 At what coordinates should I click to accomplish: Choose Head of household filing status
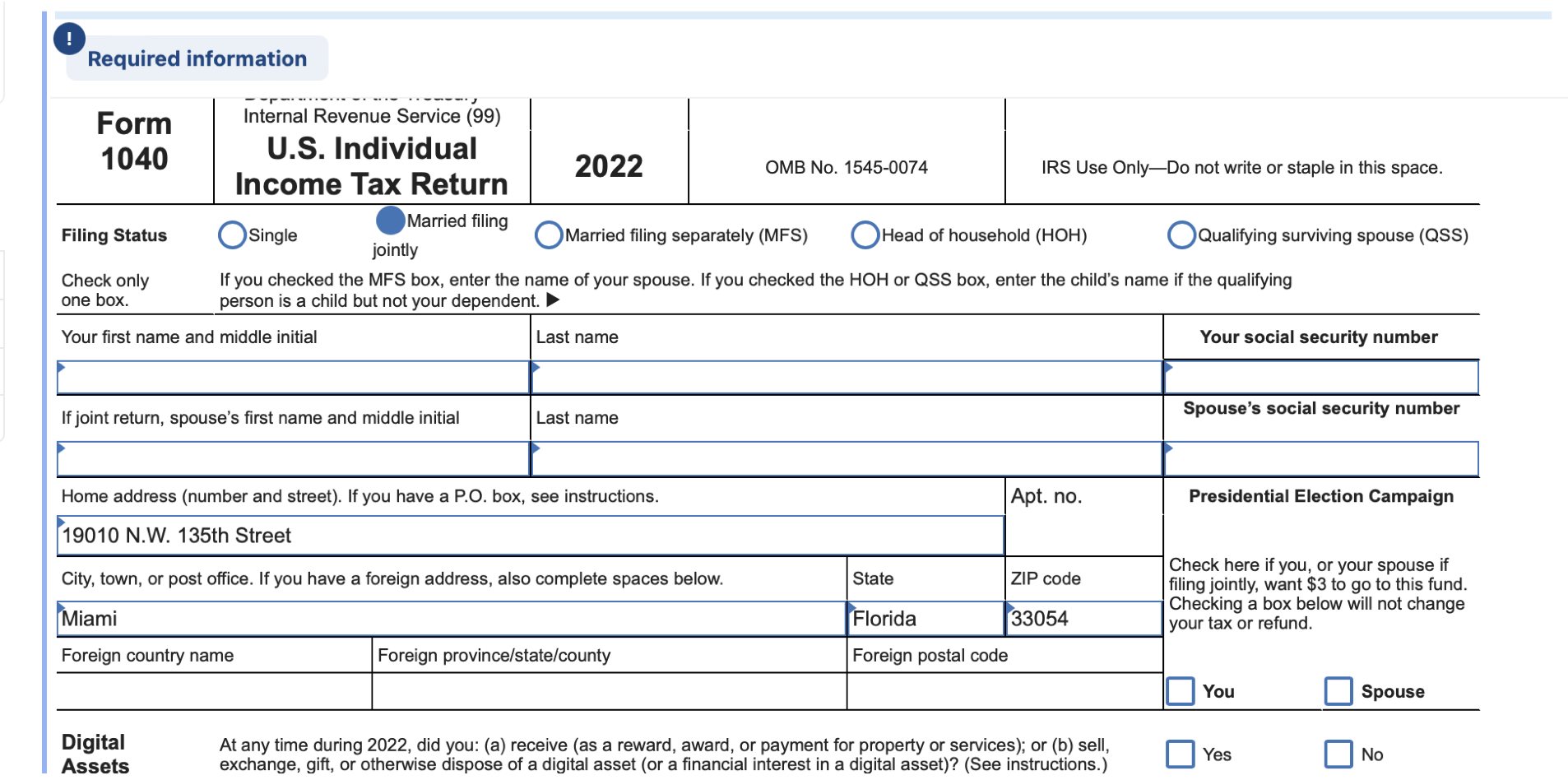[865, 235]
